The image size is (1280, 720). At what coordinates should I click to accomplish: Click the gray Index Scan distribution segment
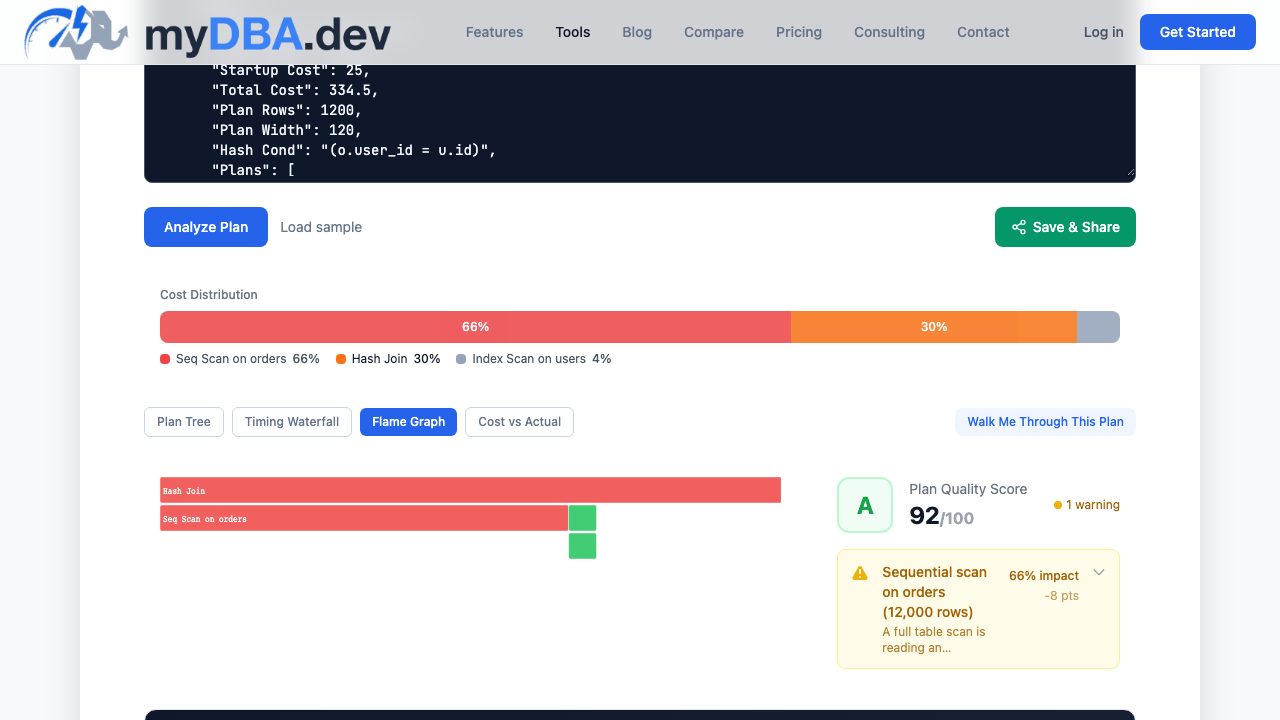[1098, 327]
